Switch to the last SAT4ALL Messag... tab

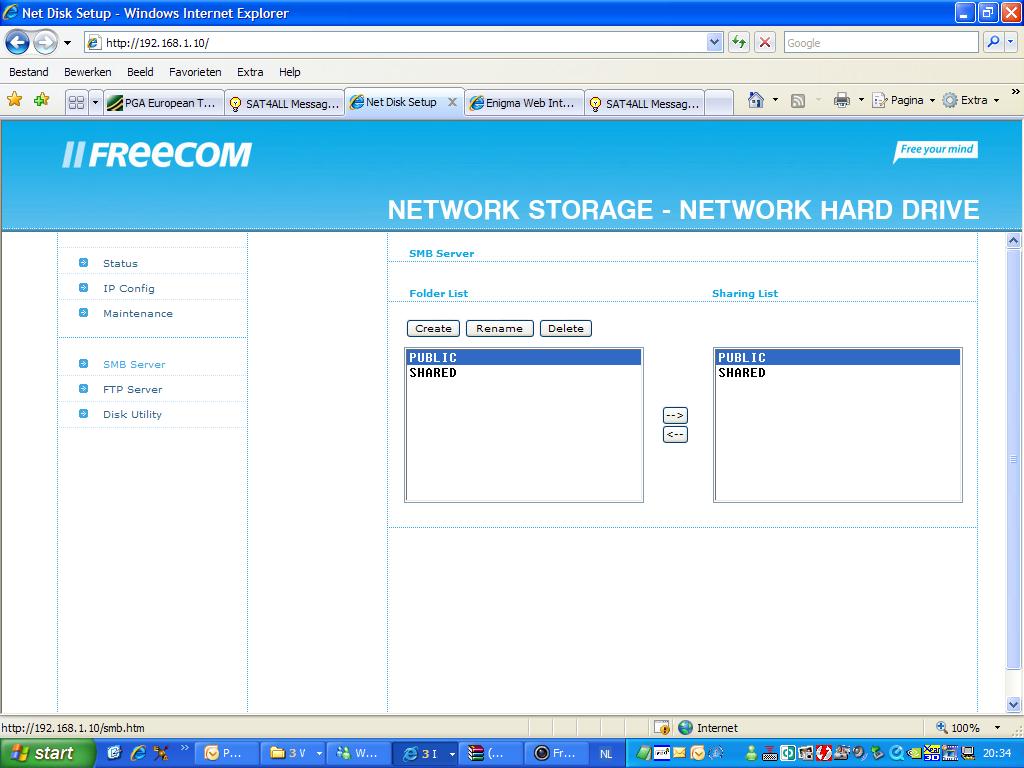click(645, 103)
